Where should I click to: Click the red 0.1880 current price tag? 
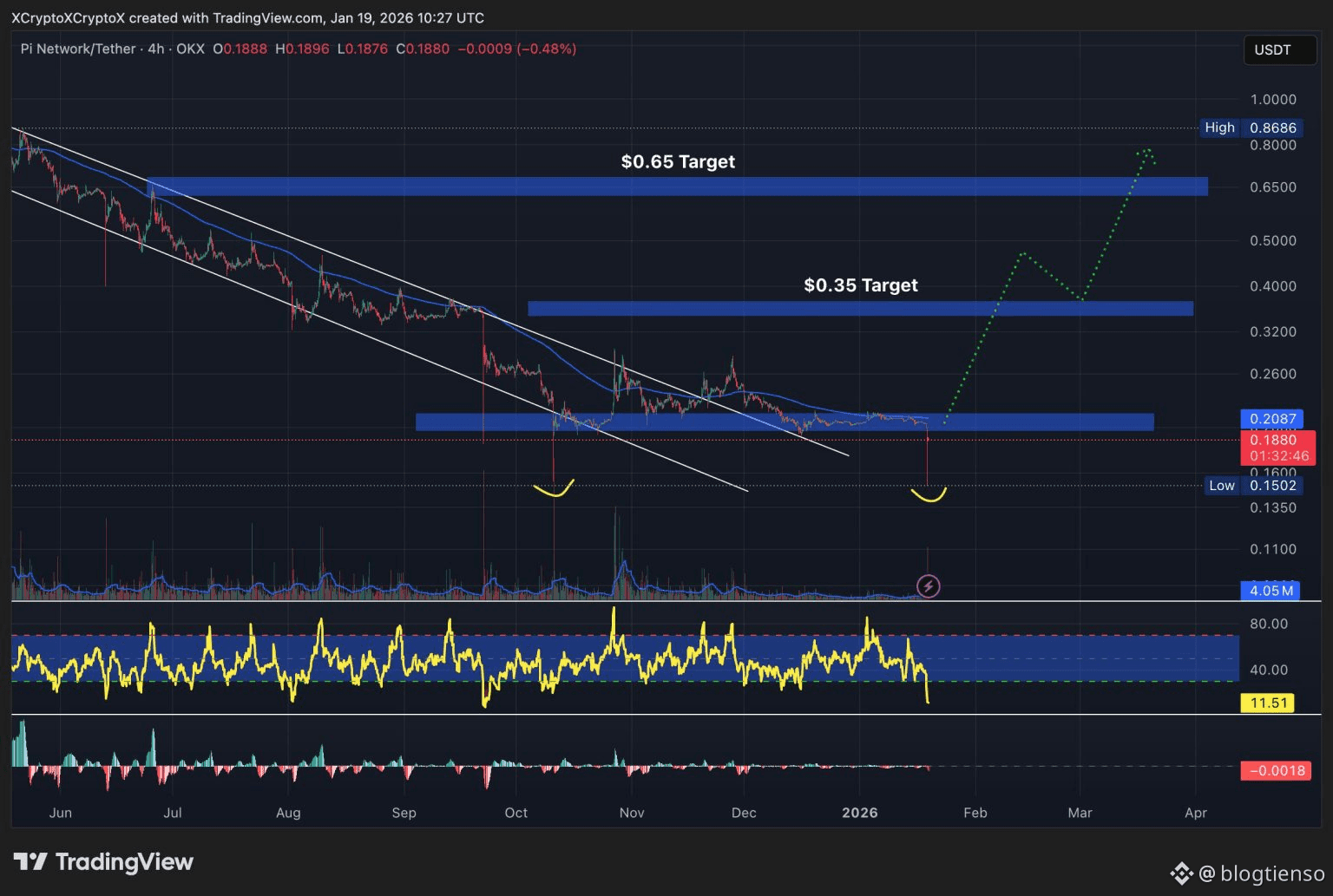click(1272, 440)
